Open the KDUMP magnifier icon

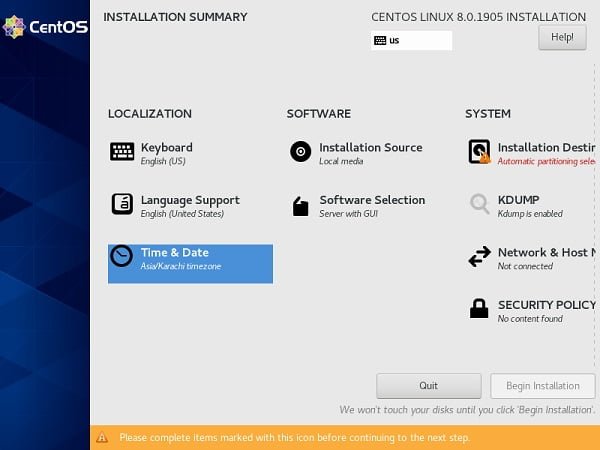point(479,204)
